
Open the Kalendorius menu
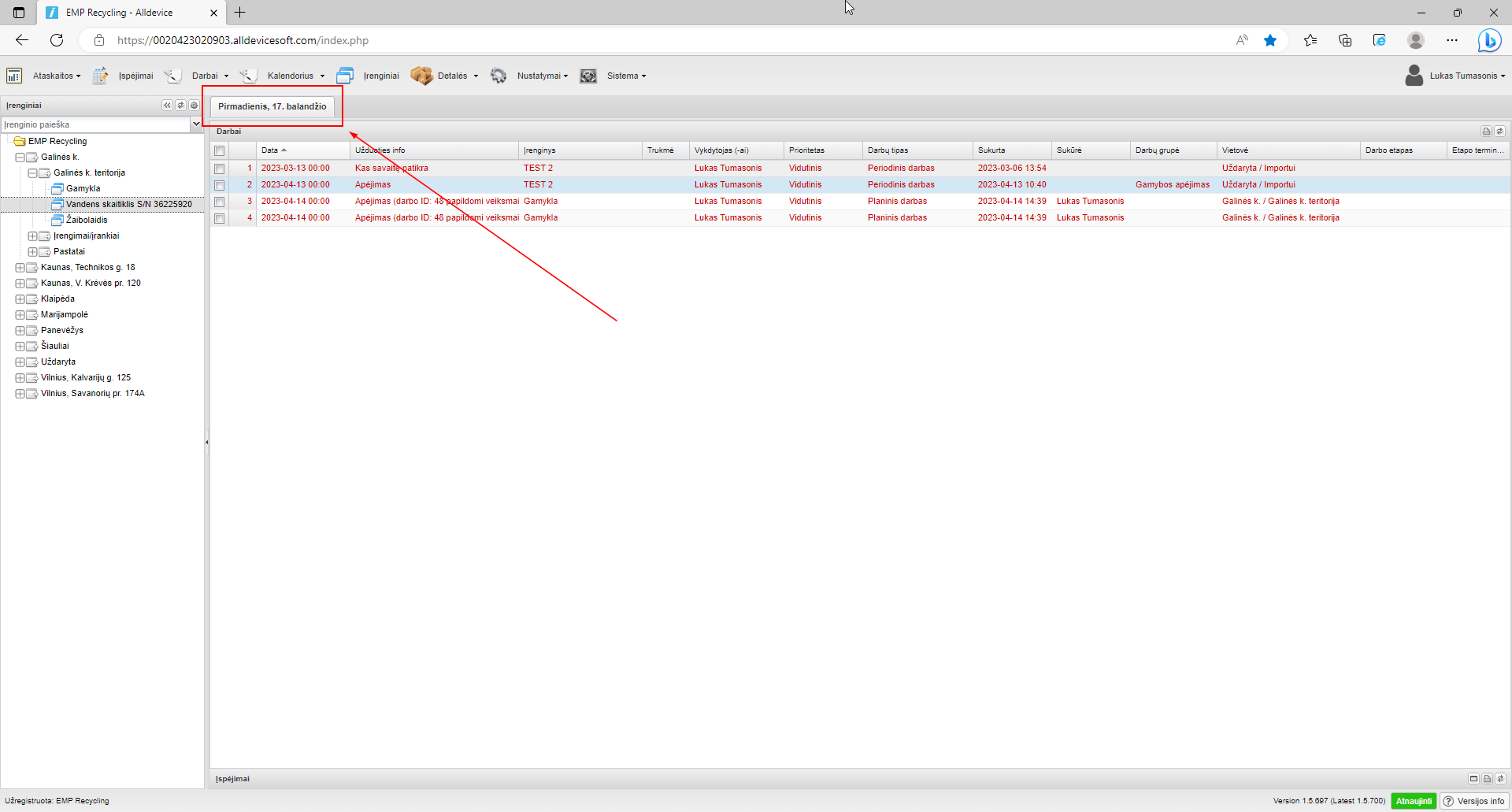pyautogui.click(x=296, y=76)
